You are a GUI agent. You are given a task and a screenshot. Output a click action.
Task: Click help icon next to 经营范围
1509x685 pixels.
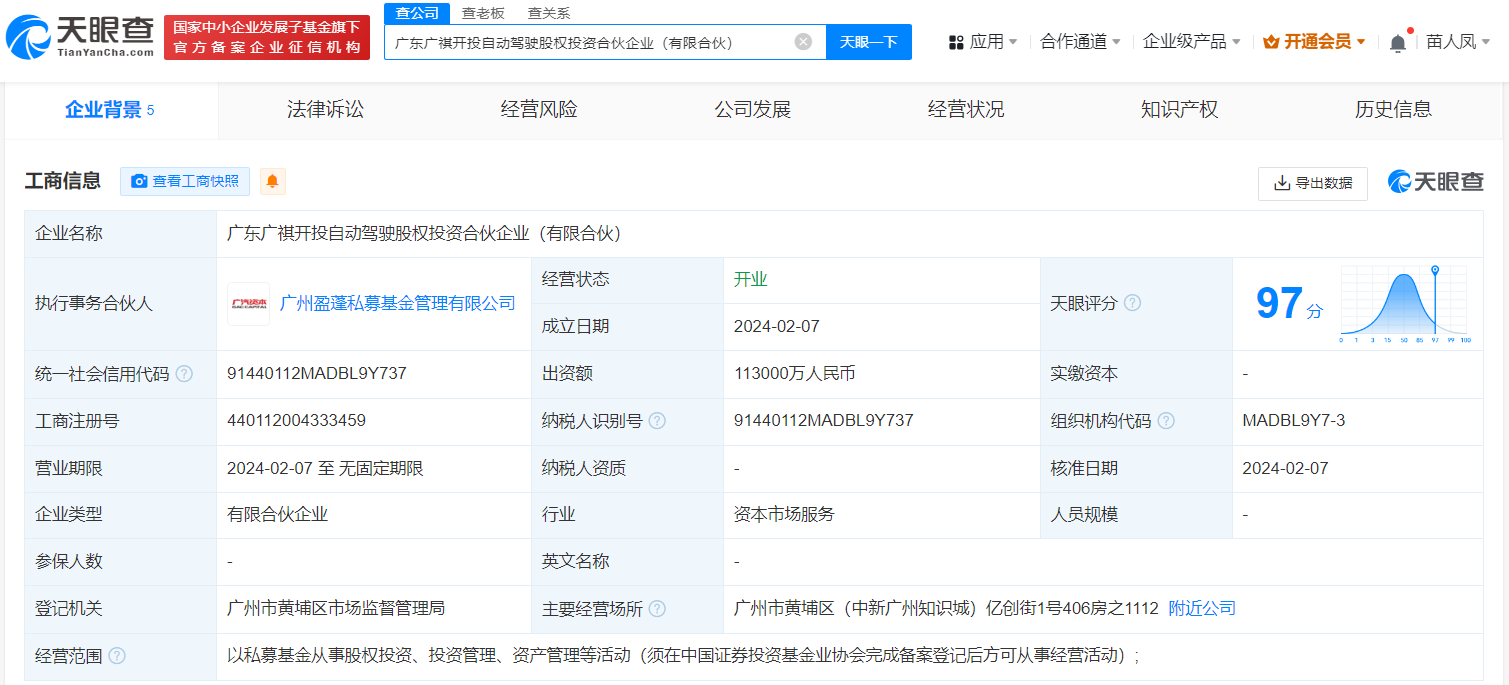coord(117,656)
